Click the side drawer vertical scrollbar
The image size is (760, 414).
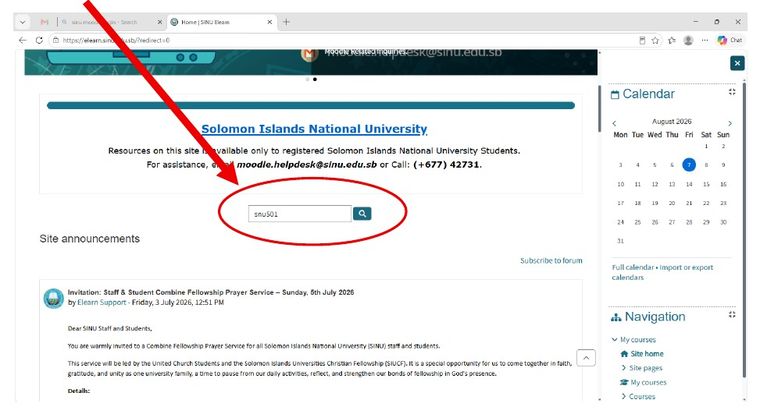[744, 228]
